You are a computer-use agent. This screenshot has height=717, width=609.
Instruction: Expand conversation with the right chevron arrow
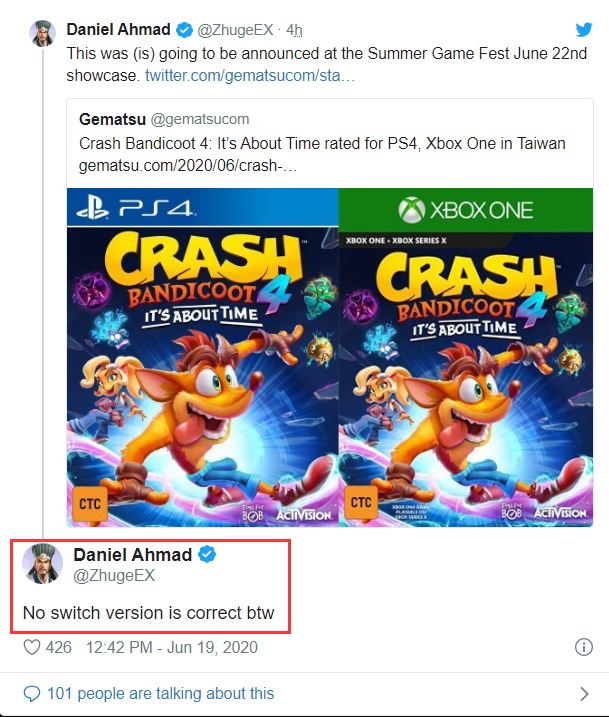pos(584,694)
